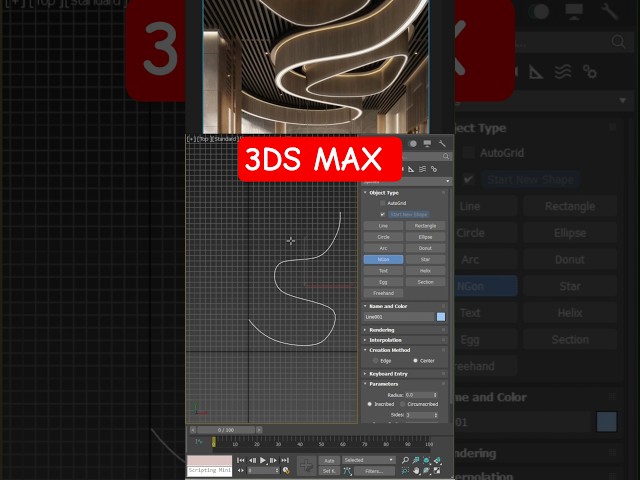Click Scripting Mini listener field

pos(210,471)
